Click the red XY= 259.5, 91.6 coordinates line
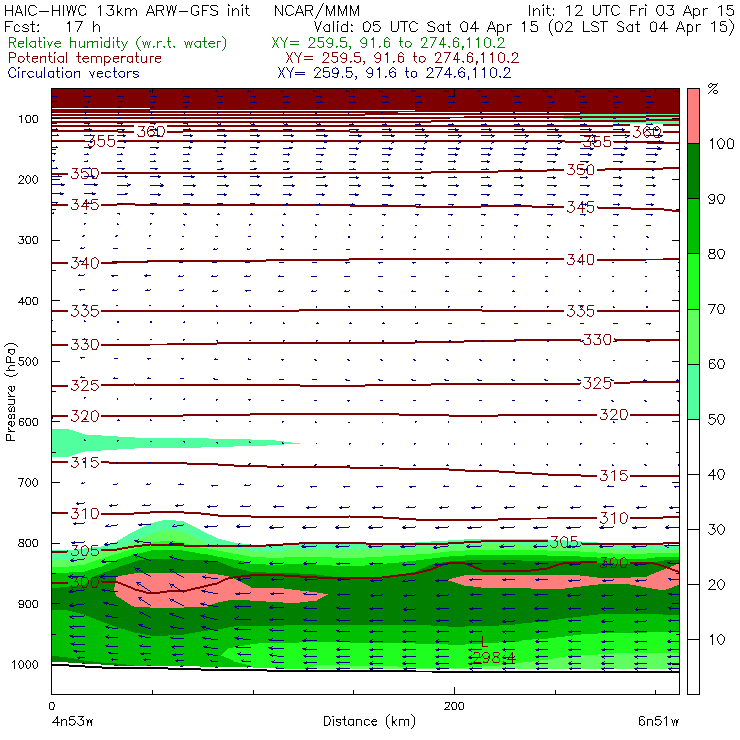This screenshot has width=740, height=740. (402, 58)
